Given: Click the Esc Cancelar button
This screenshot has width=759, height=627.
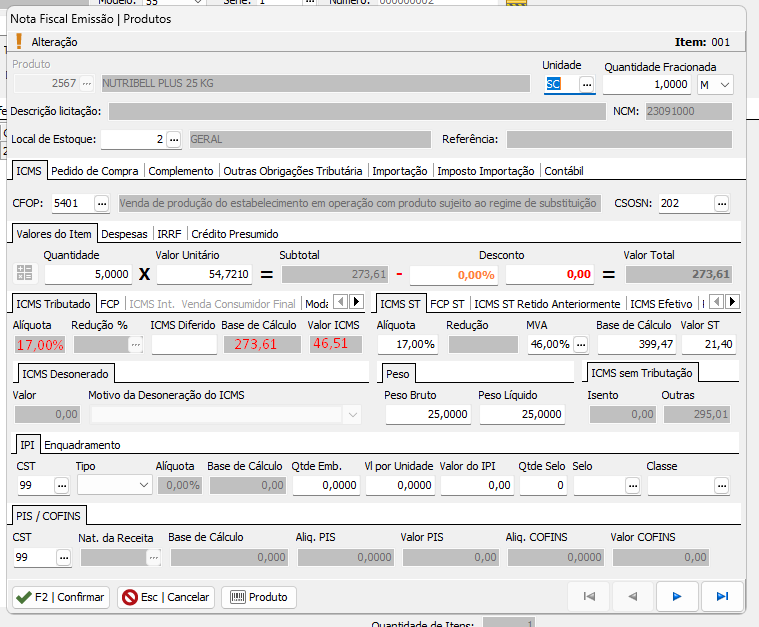Looking at the screenshot, I should (166, 597).
